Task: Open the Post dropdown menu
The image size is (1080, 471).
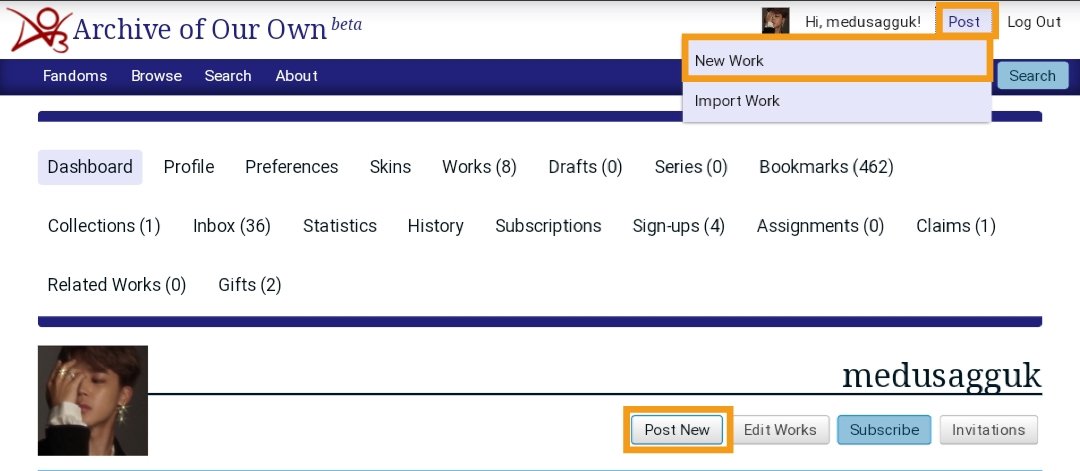Action: click(964, 22)
